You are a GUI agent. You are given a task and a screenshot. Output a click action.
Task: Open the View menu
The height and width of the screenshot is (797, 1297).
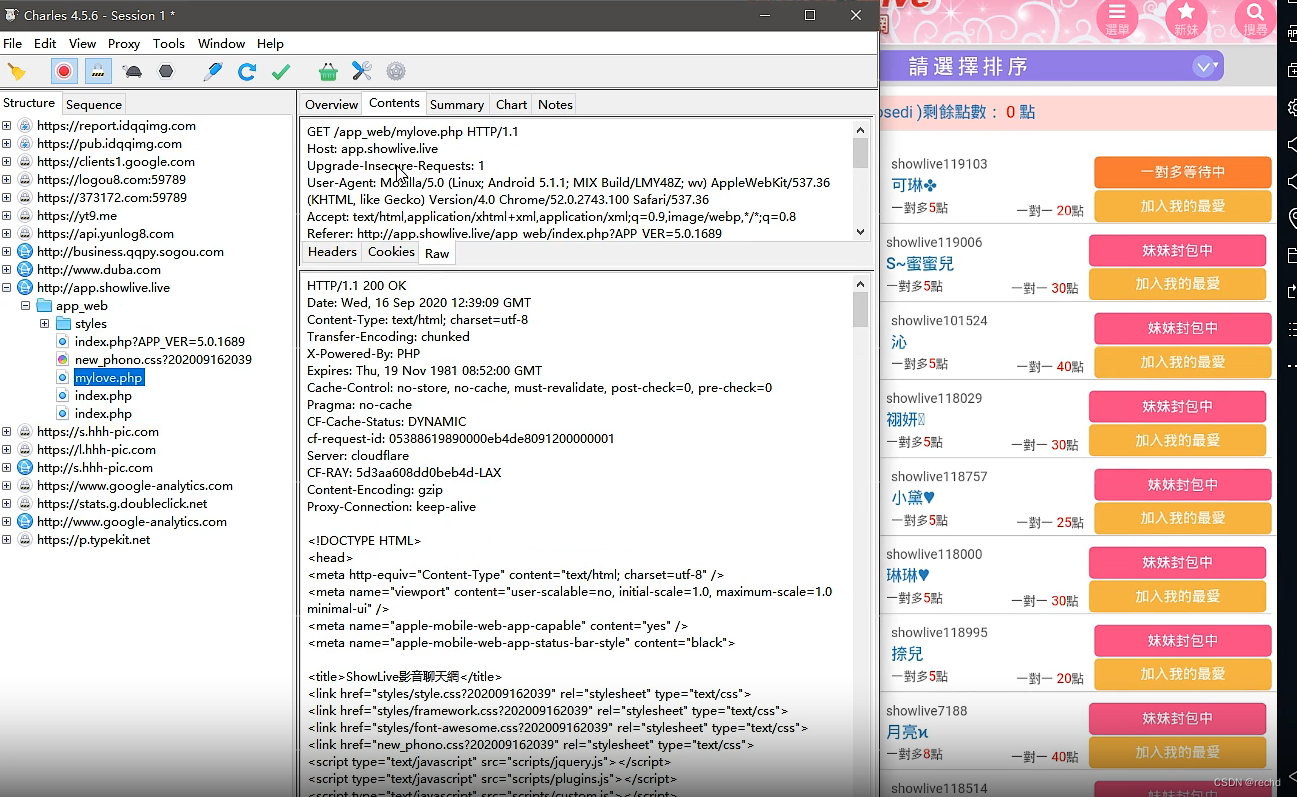point(83,44)
